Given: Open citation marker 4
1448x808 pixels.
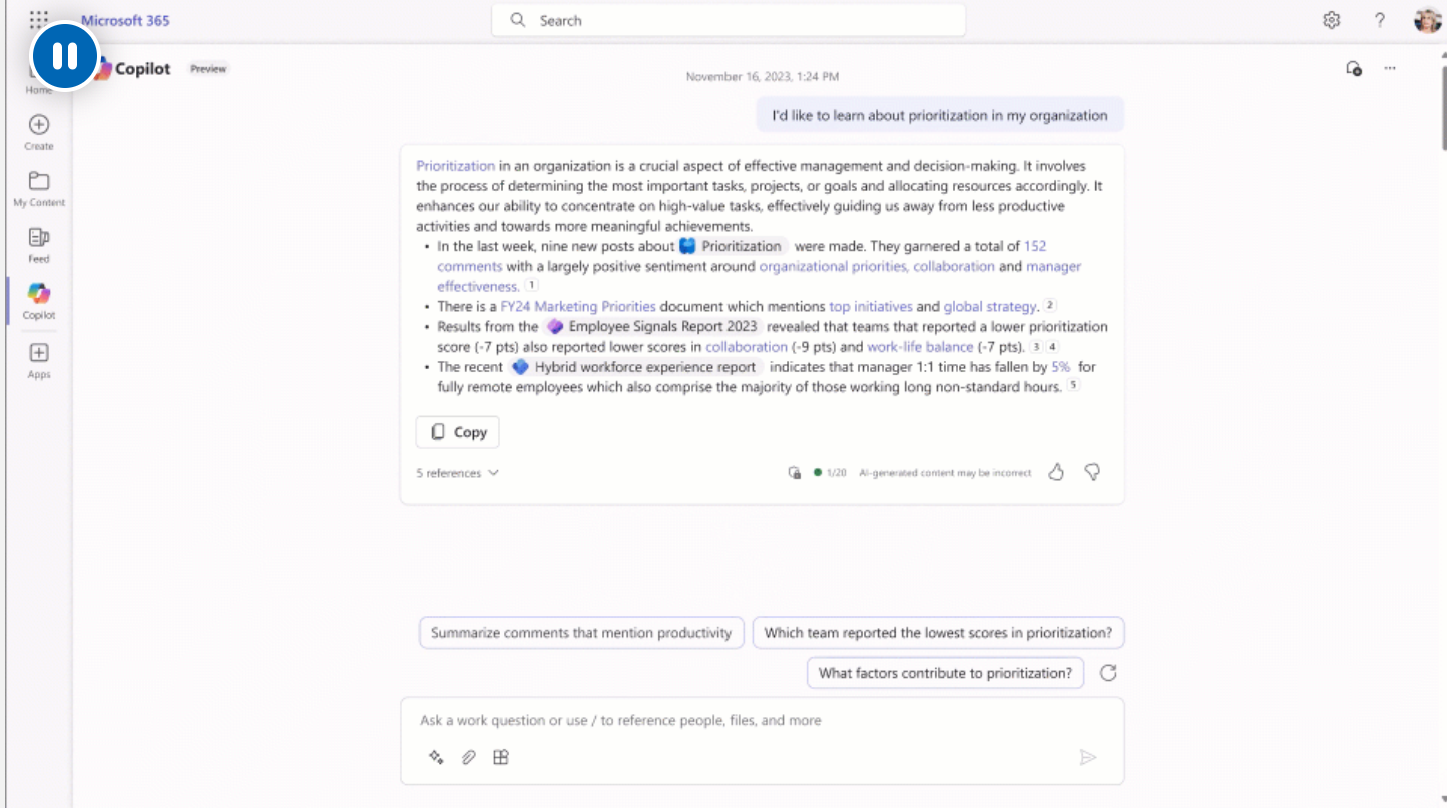Looking at the screenshot, I should (x=1052, y=347).
